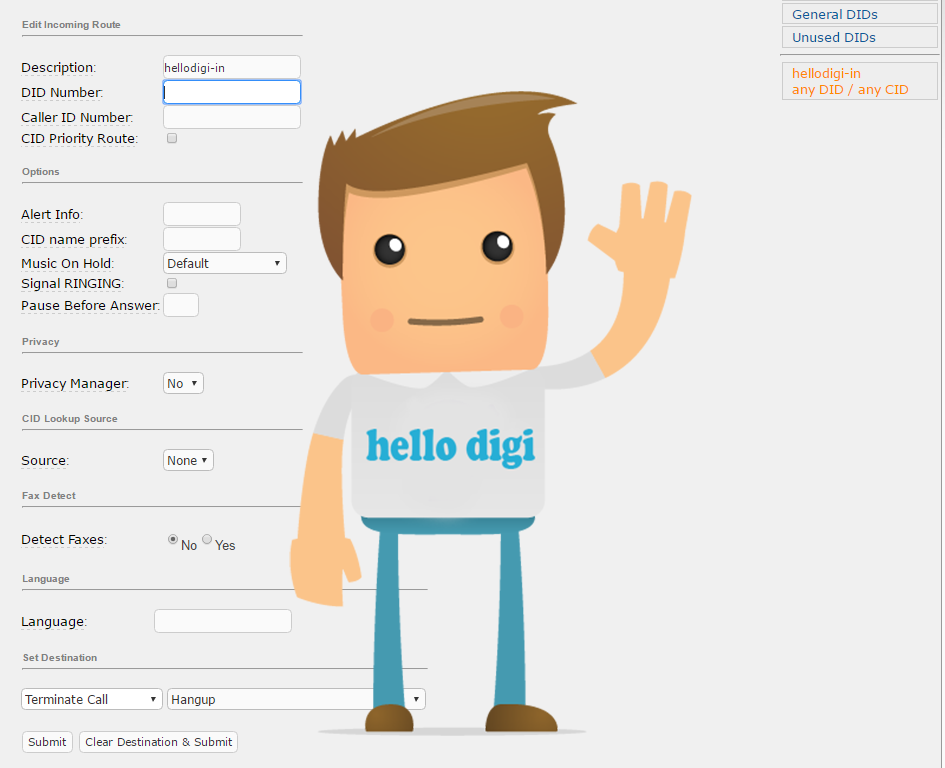Screen dimensions: 945x768
Task: Click the Caller ID Number field
Action: pyautogui.click(x=231, y=117)
